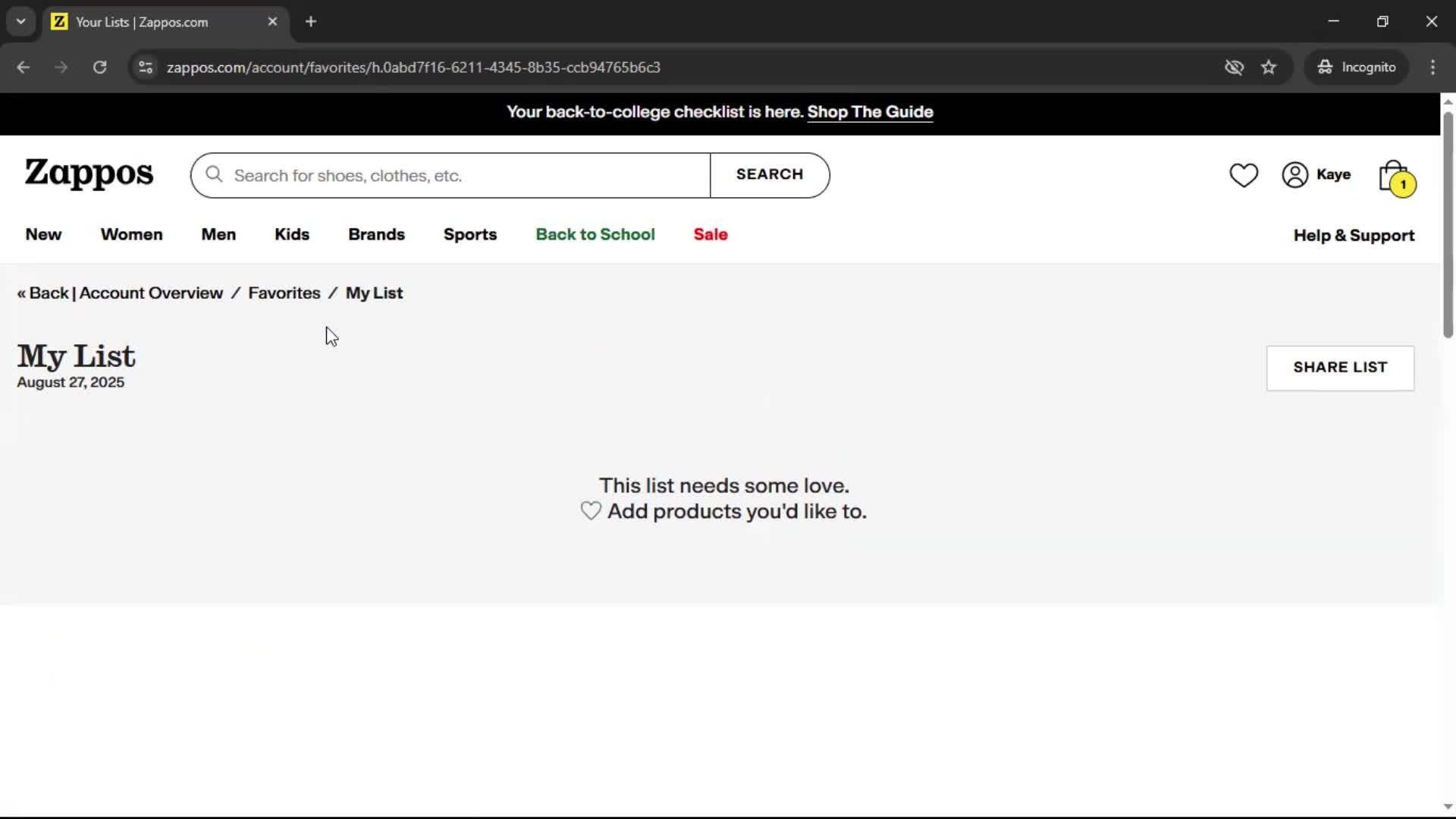Screen dimensions: 1456x819
Task: Click the address bar URL
Action: click(x=413, y=67)
